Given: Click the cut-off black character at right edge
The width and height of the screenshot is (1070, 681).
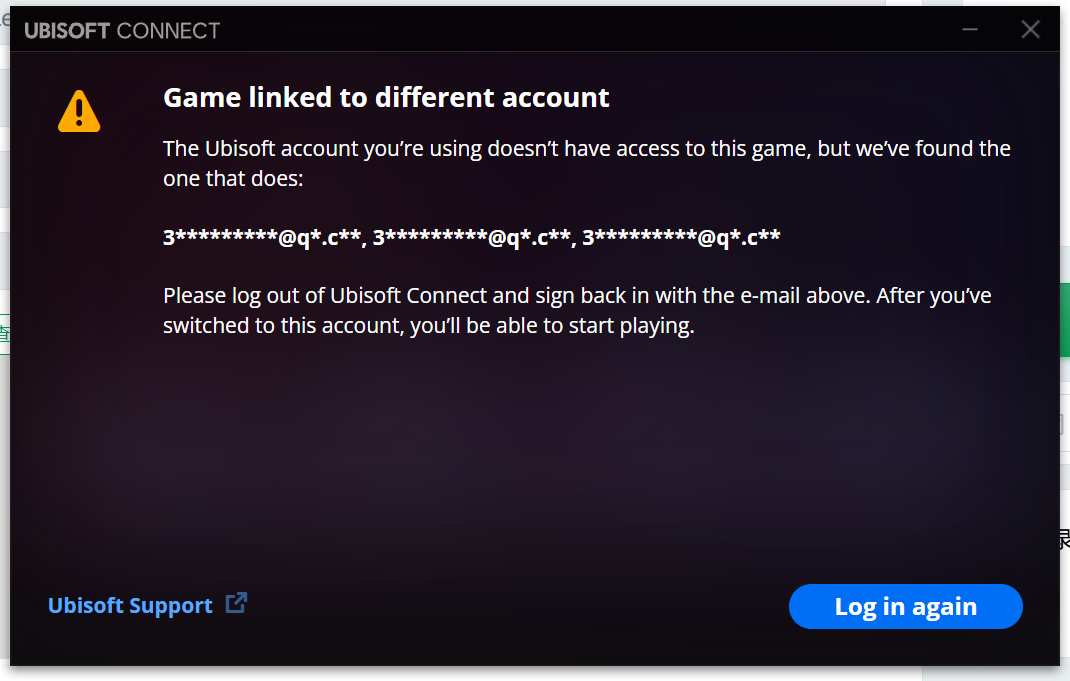Looking at the screenshot, I should [x=1064, y=540].
